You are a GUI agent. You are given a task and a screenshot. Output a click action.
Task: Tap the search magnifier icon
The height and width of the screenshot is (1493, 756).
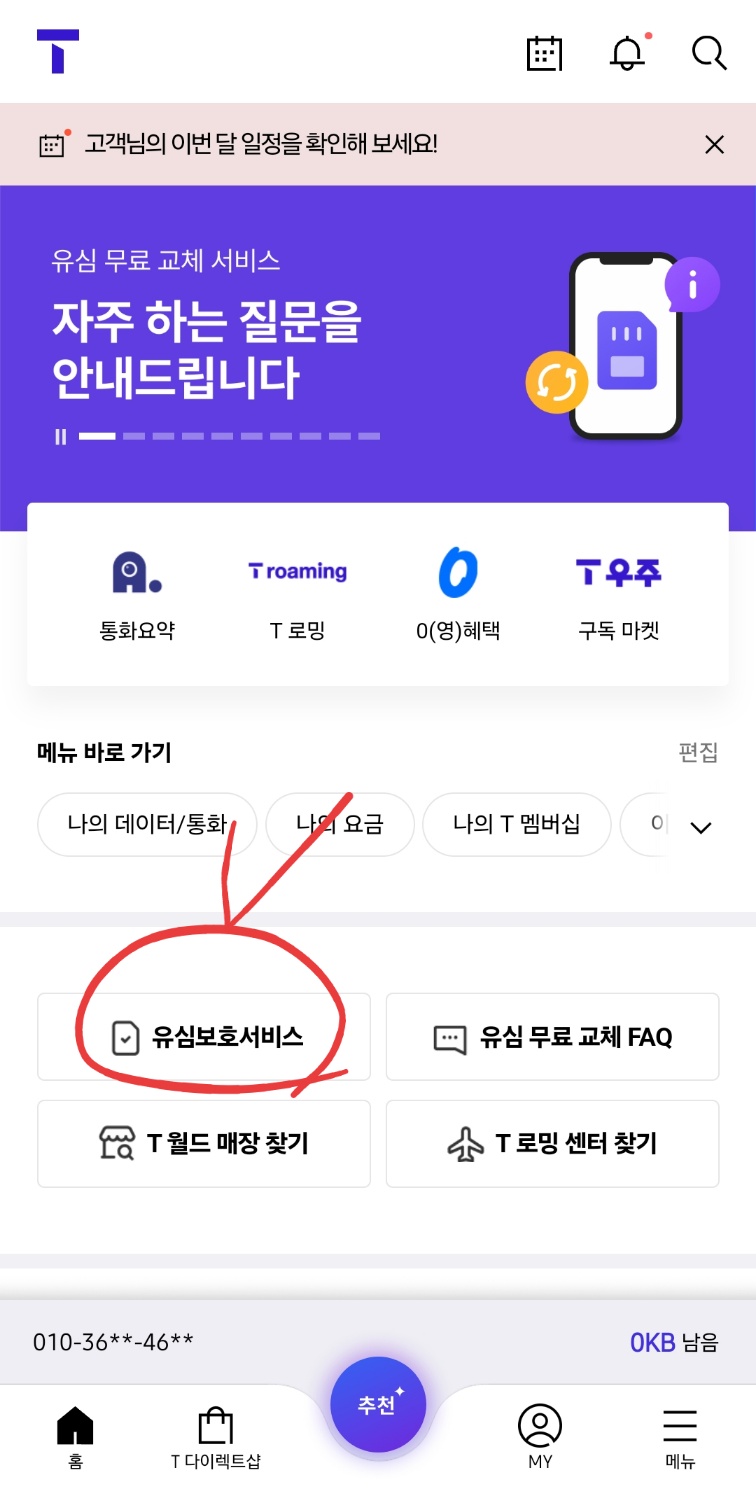tap(709, 53)
